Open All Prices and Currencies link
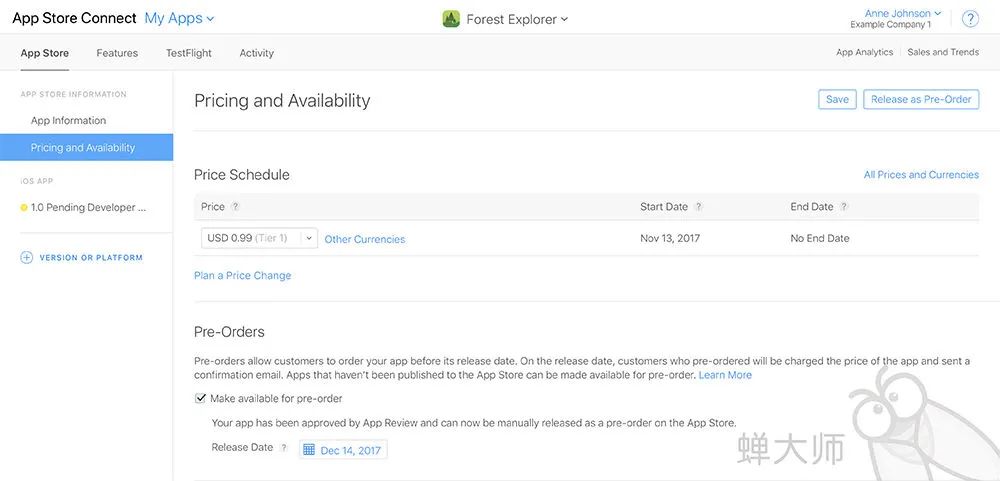 pos(921,175)
